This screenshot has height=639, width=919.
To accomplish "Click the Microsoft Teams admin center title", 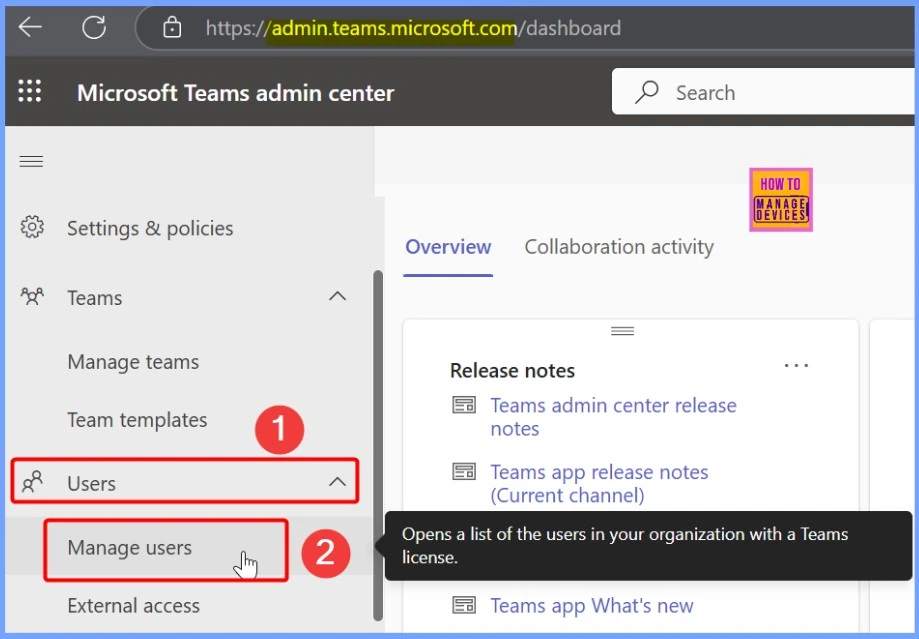I will point(236,93).
